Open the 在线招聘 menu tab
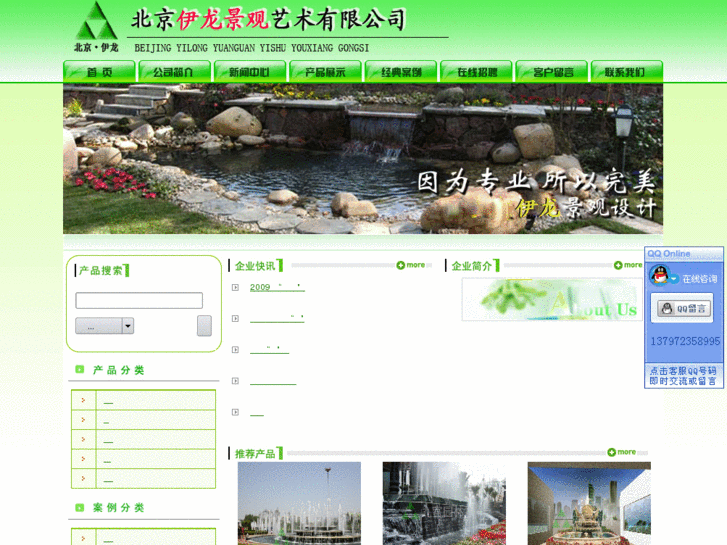Image resolution: width=727 pixels, height=545 pixels. click(x=476, y=72)
